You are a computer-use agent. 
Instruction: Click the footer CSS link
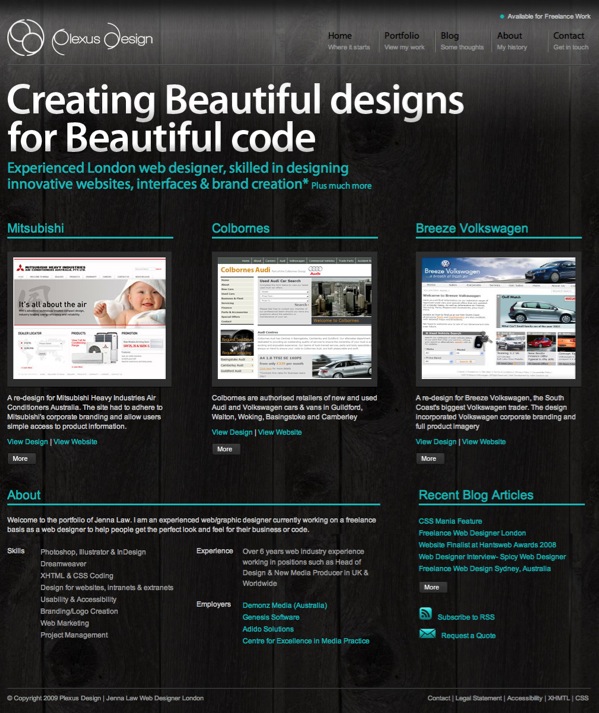tap(582, 698)
